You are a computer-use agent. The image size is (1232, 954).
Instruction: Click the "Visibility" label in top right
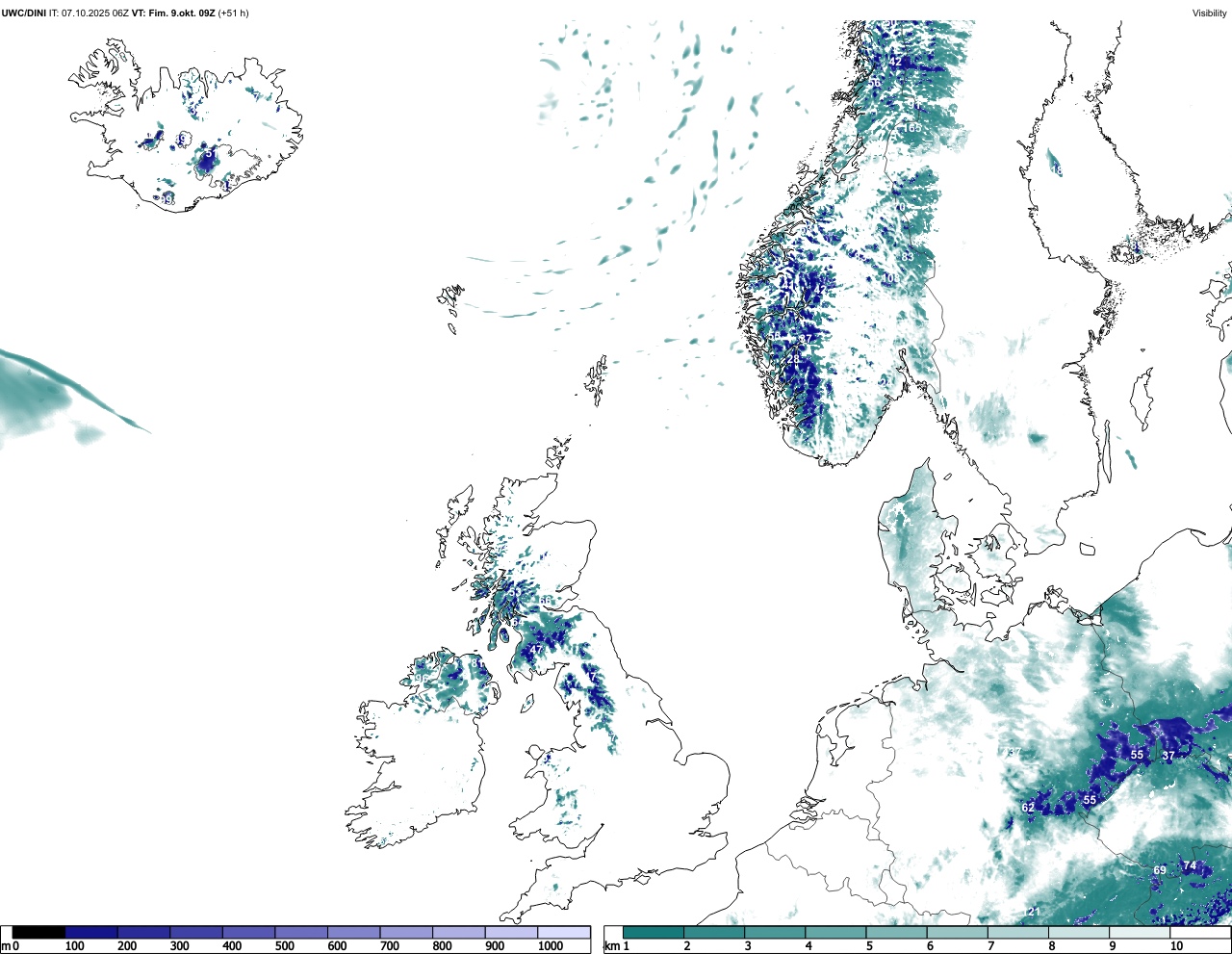pos(1210,13)
